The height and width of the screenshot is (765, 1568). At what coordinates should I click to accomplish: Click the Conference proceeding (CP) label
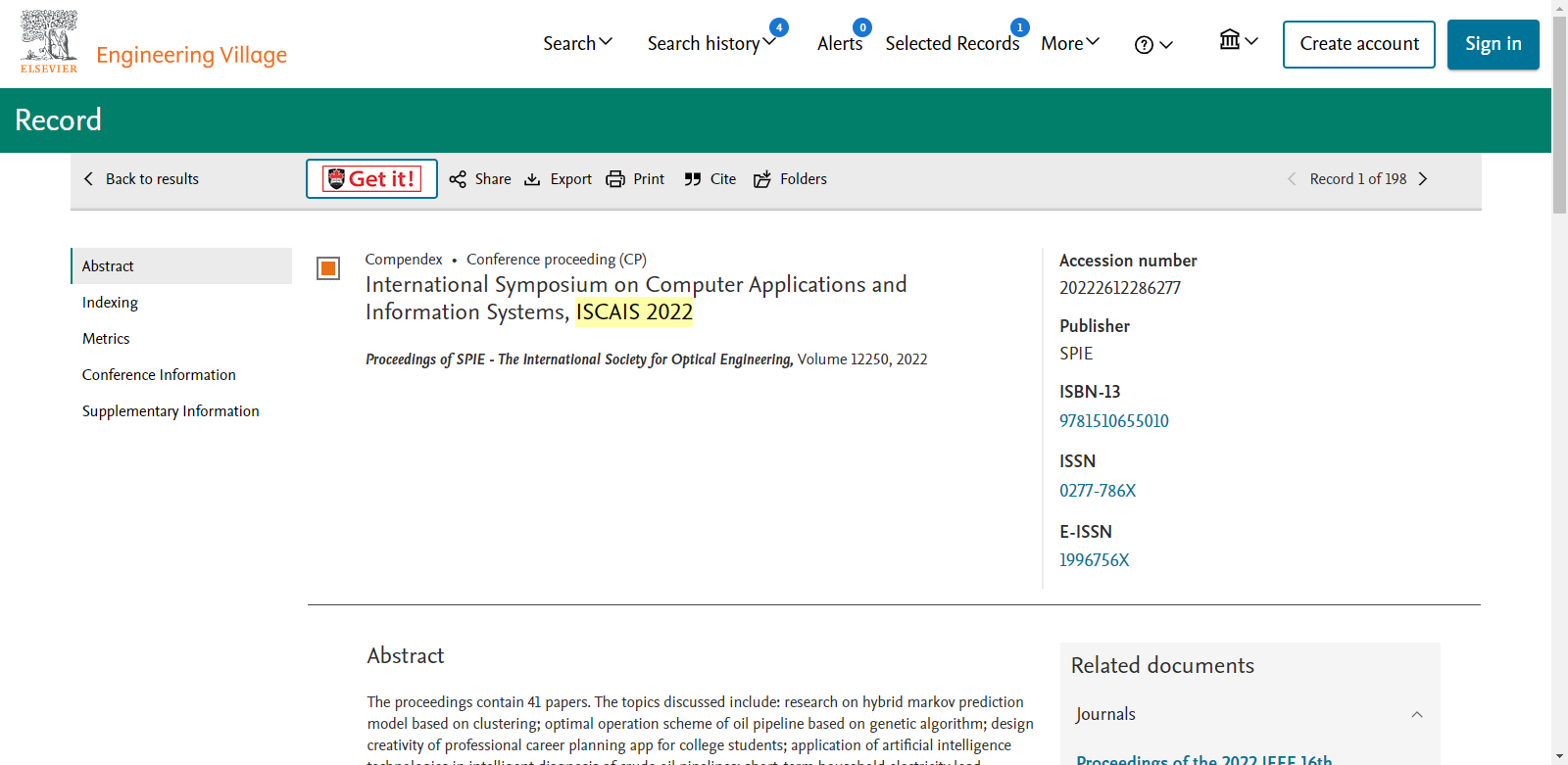(x=557, y=260)
